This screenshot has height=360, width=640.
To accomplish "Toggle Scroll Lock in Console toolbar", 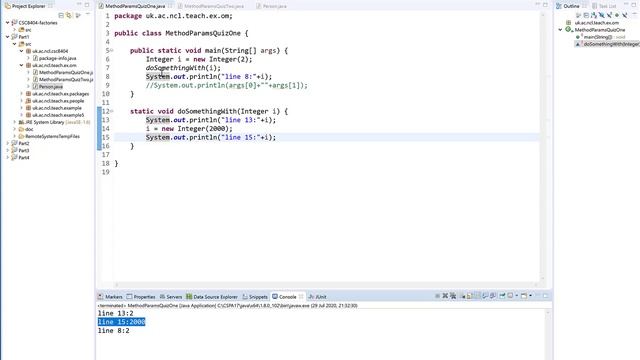I will [469, 296].
